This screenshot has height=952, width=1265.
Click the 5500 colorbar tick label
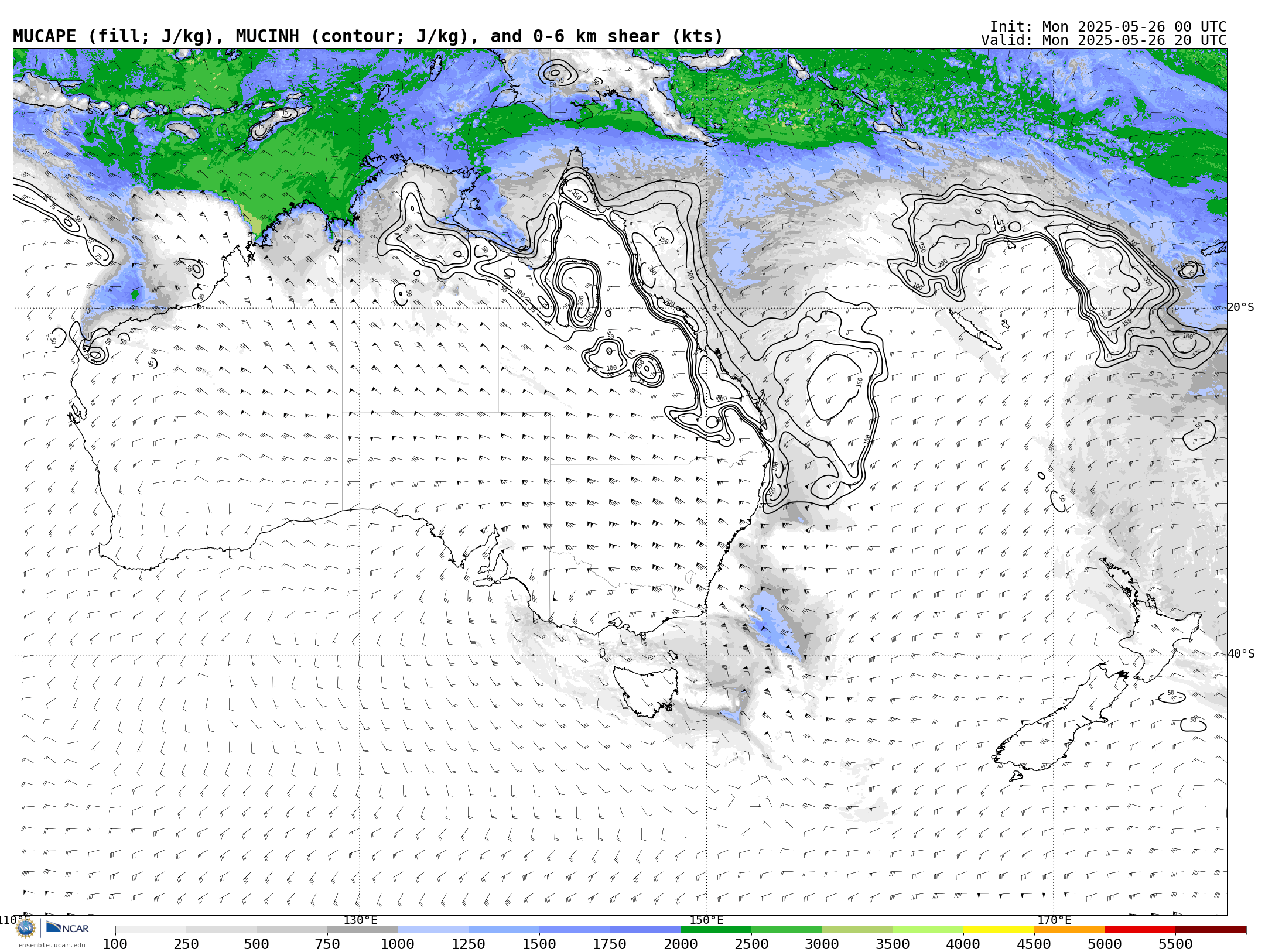coord(1175,944)
